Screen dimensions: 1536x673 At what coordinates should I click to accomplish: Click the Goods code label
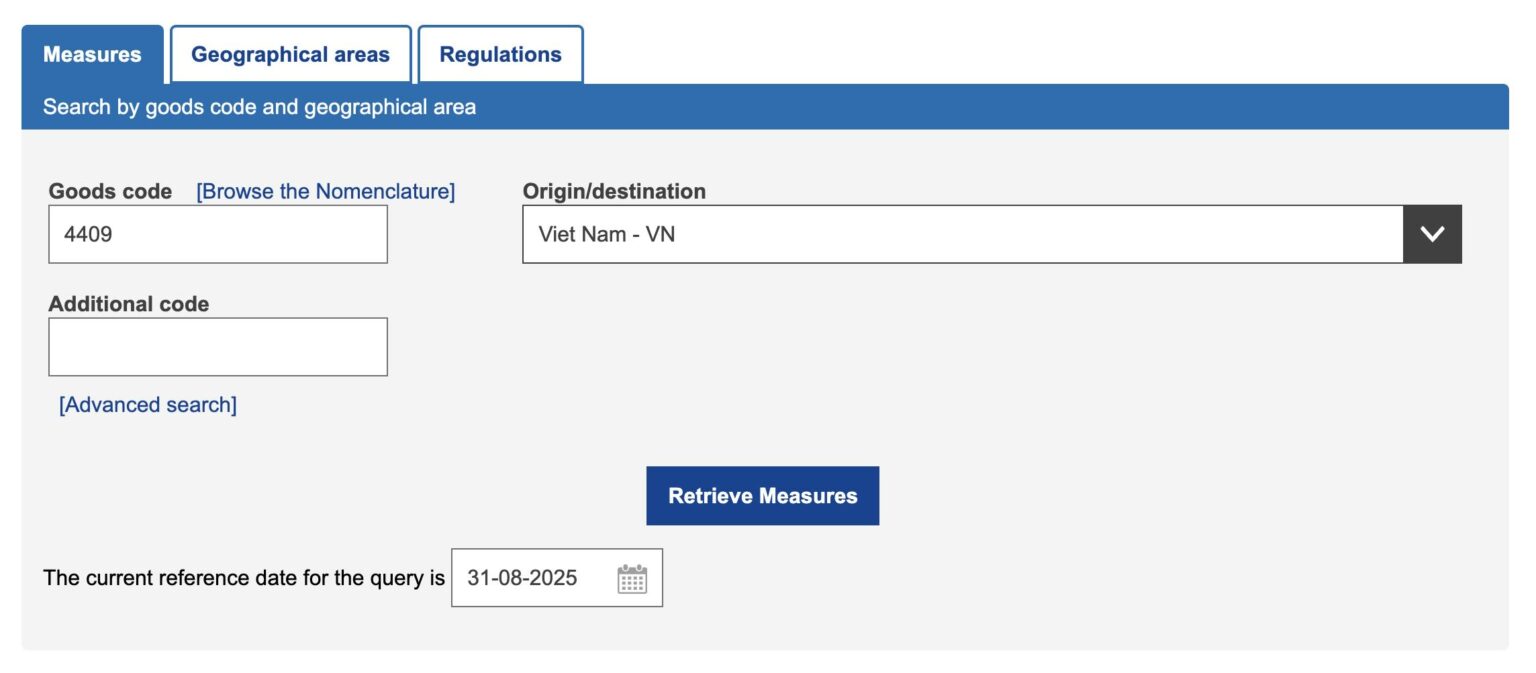pyautogui.click(x=112, y=191)
